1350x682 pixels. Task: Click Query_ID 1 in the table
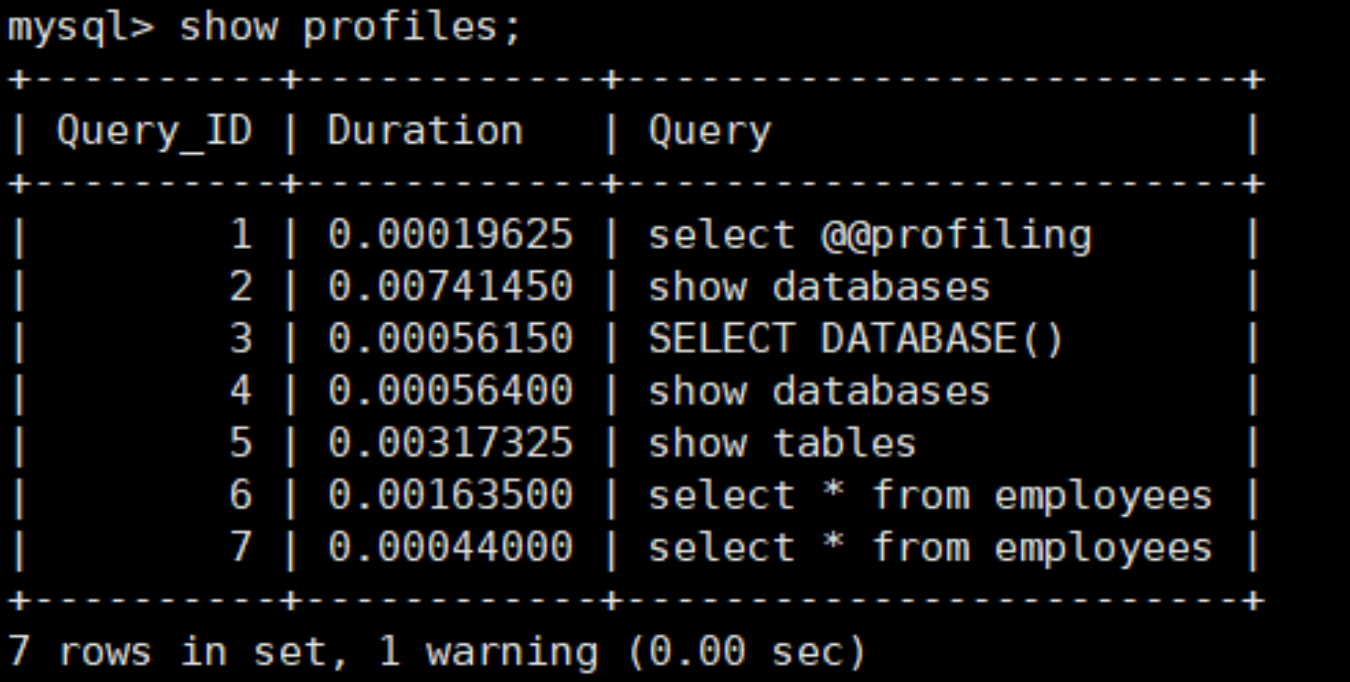pos(241,235)
